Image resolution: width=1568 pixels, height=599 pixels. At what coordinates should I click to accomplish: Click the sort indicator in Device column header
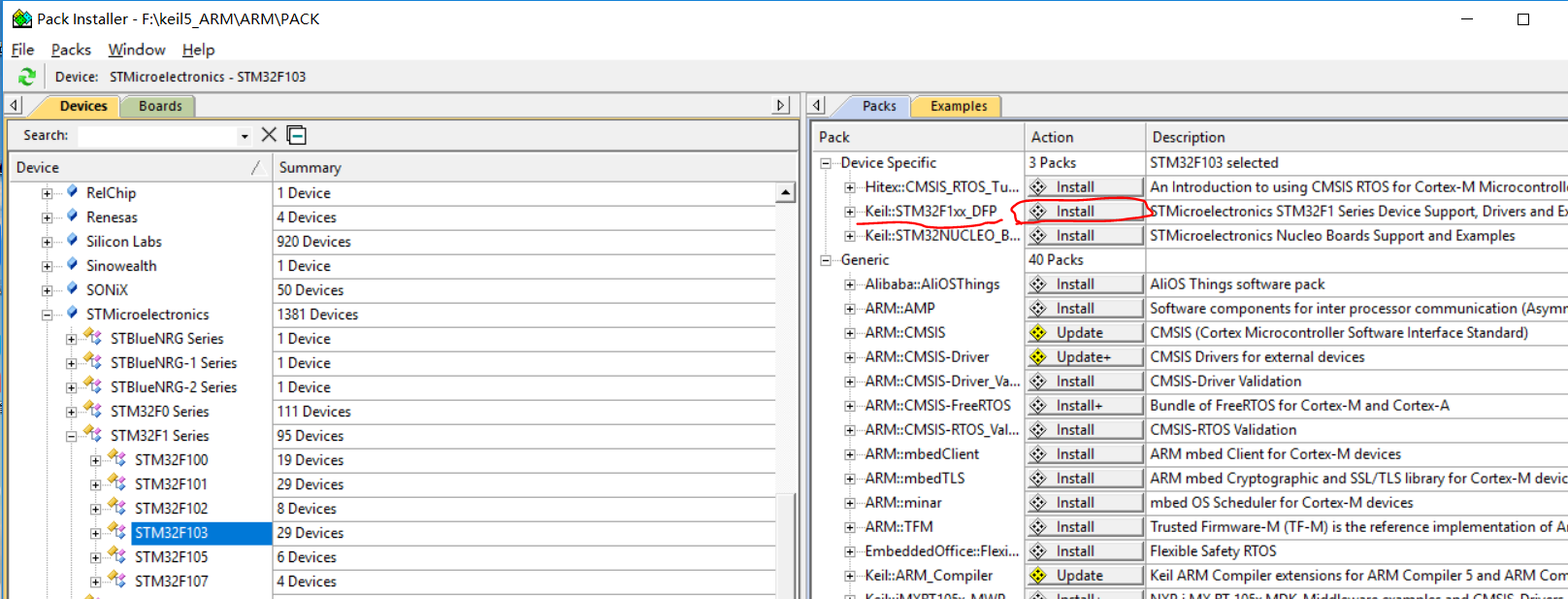256,167
